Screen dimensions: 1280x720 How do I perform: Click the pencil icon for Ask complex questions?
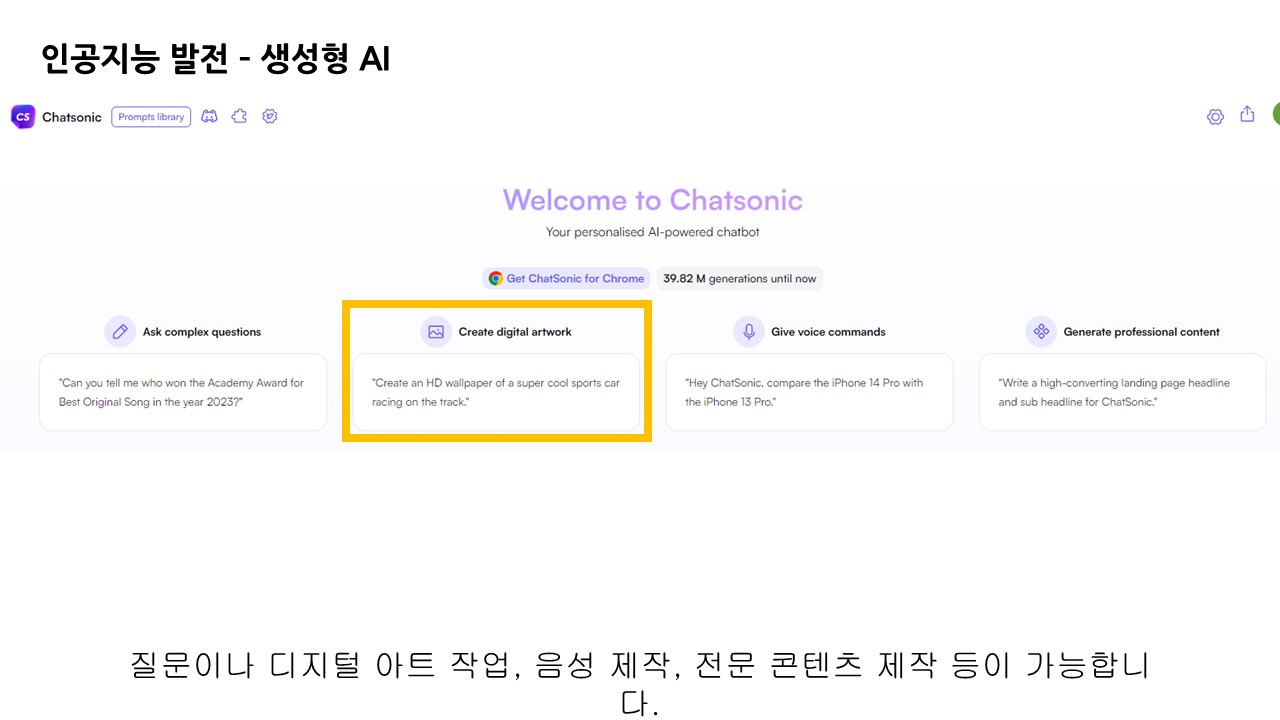tap(120, 332)
